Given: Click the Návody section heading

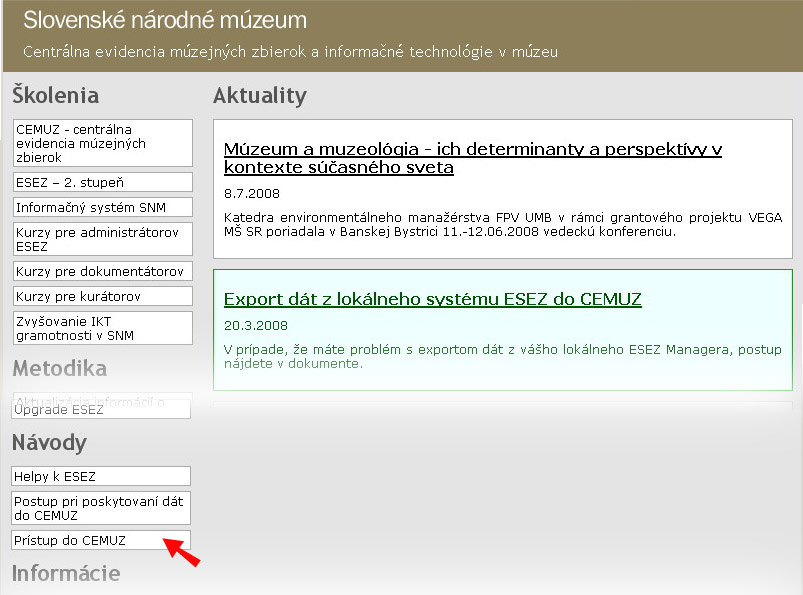Looking at the screenshot, I should click(49, 442).
